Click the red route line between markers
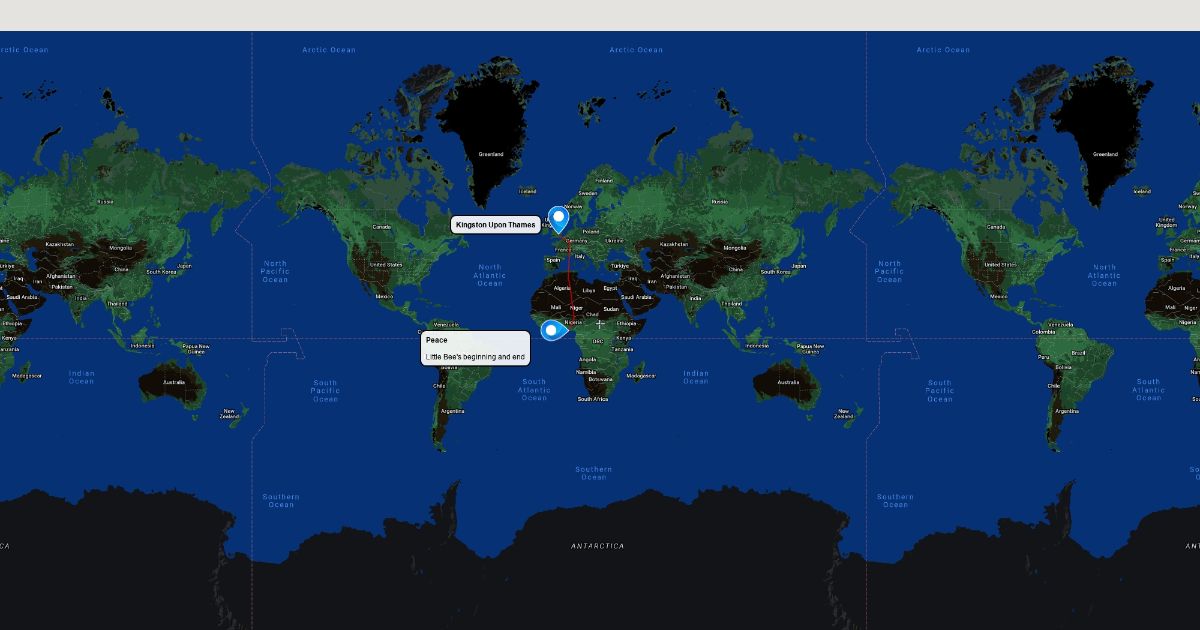The height and width of the screenshot is (630, 1200). tap(570, 280)
